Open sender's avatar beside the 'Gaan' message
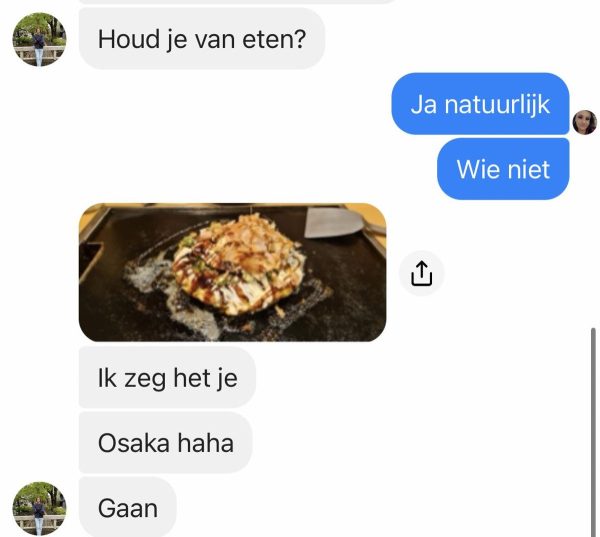The width and height of the screenshot is (600, 537). [x=39, y=508]
